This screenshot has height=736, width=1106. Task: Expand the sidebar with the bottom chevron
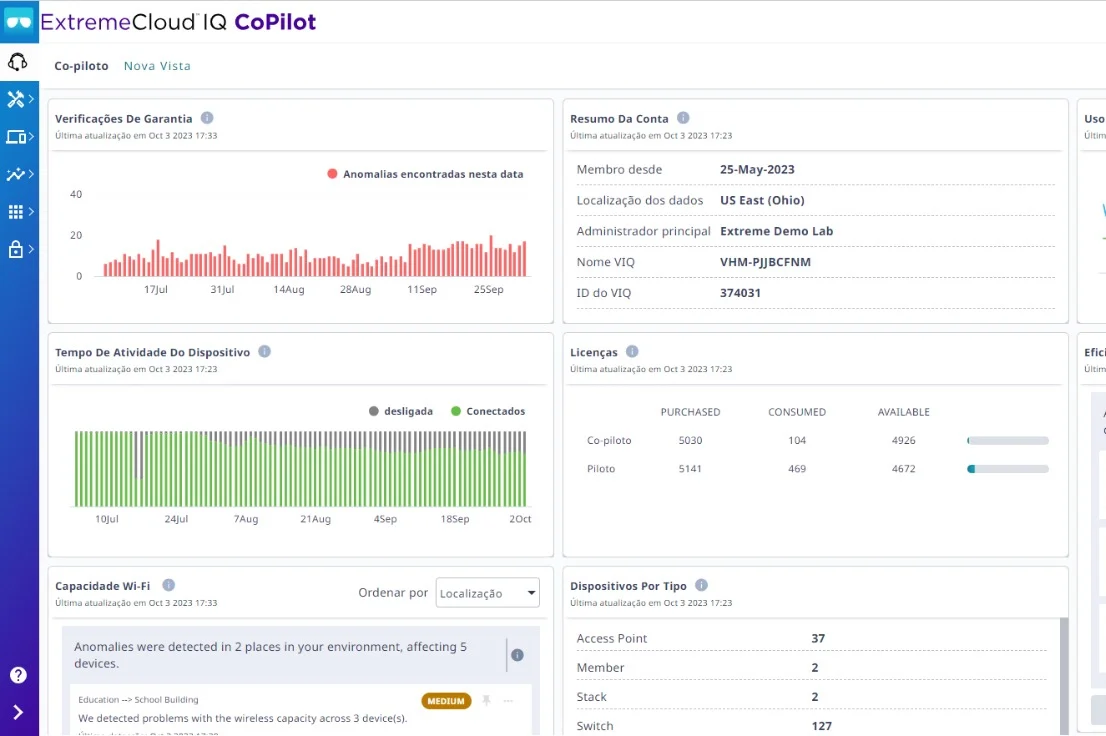click(18, 712)
